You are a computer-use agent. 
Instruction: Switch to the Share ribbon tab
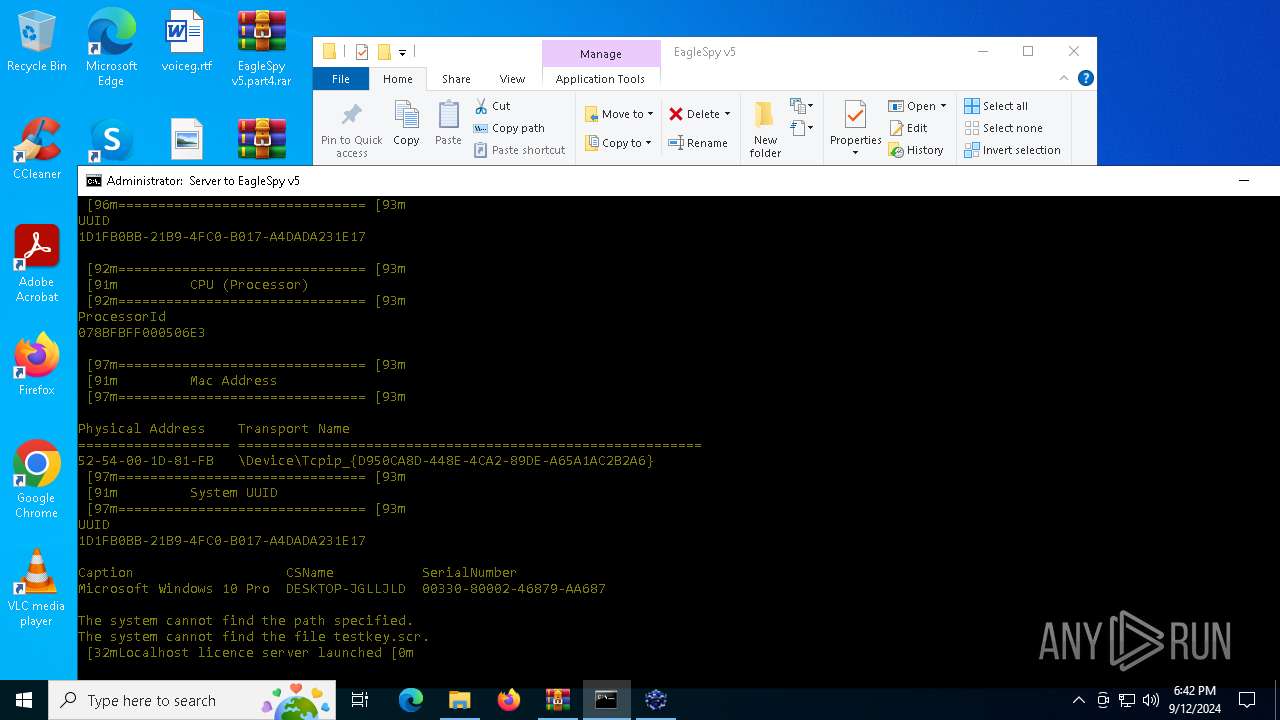[x=456, y=79]
